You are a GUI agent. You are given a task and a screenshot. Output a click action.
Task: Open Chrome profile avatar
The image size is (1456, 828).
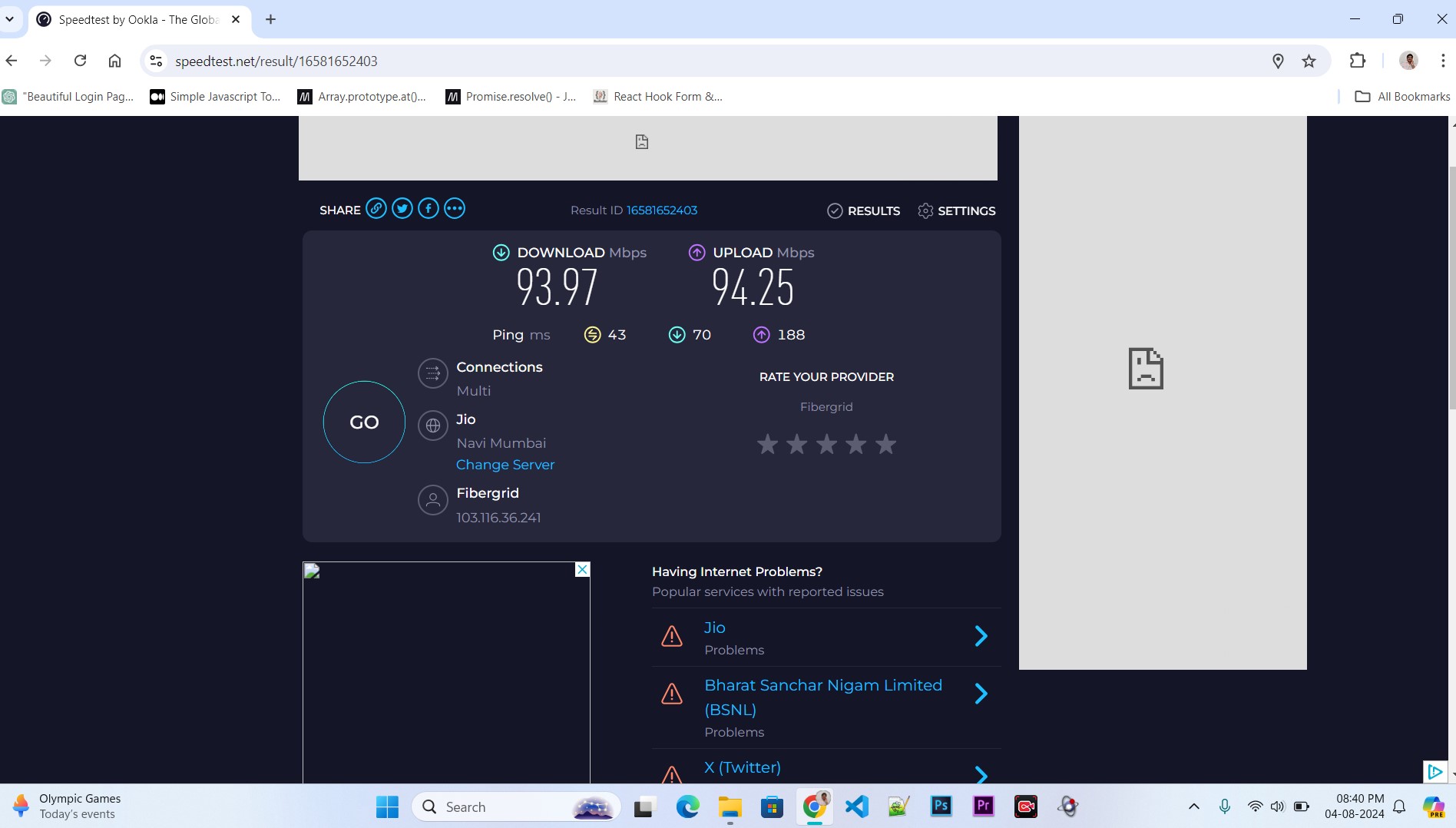1408,61
